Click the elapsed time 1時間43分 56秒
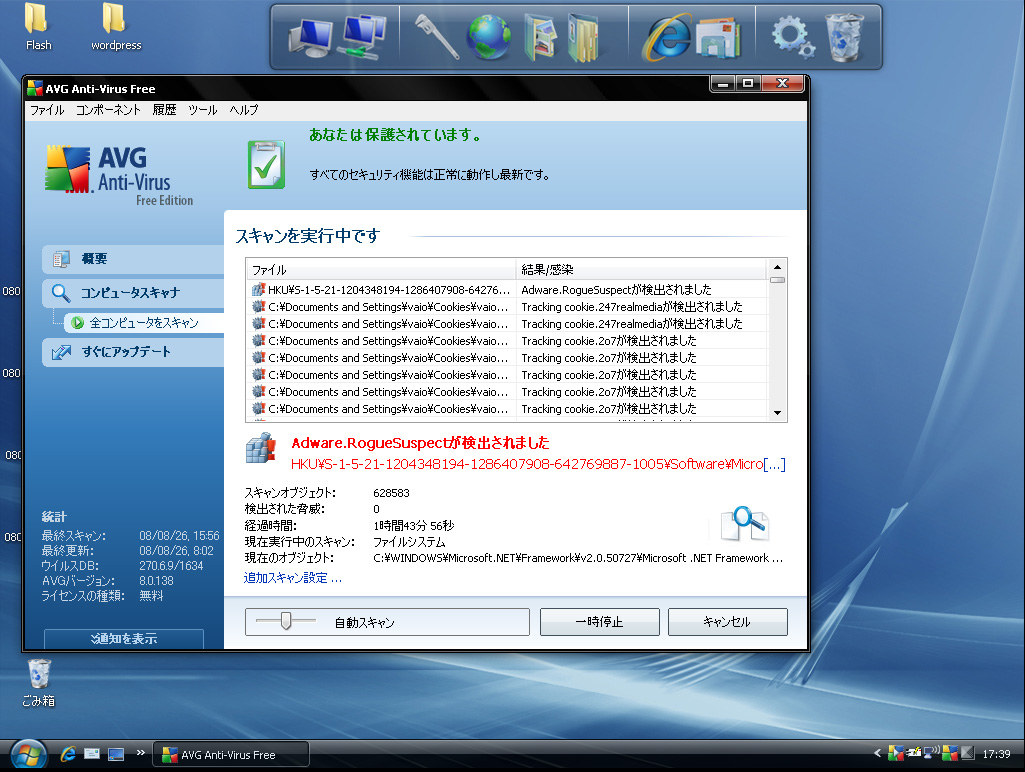Image resolution: width=1025 pixels, height=772 pixels. click(413, 526)
